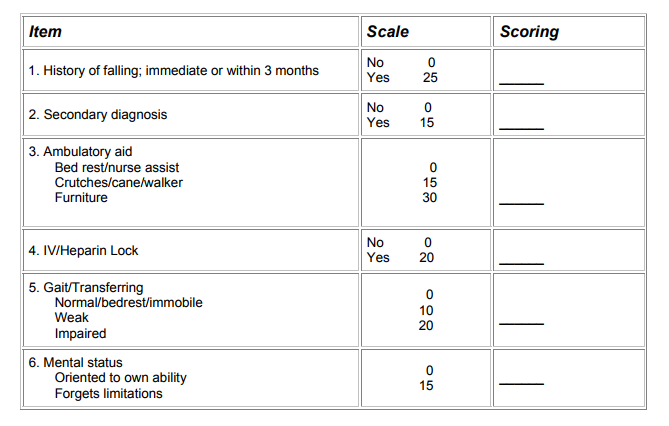Click the Normal/bedrest/immobile gait option
This screenshot has height=426, width=669.
[127, 302]
